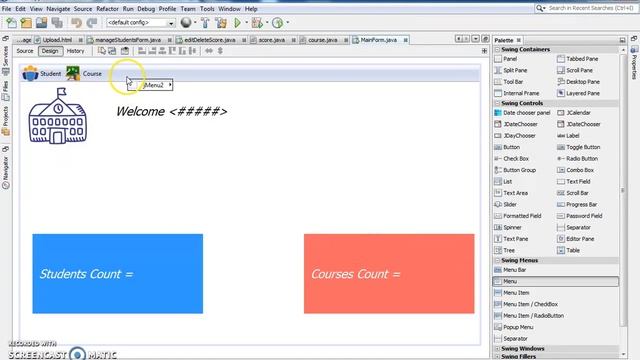The image size is (640, 360).
Task: Click the Undo toolbar icon
Action: click(x=76, y=23)
